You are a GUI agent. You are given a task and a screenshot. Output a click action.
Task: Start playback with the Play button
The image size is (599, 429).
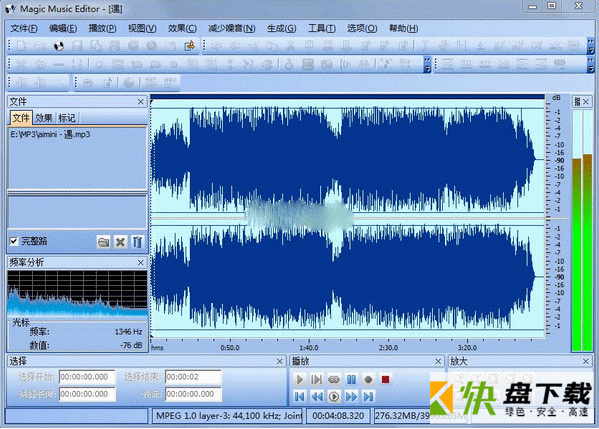[300, 379]
